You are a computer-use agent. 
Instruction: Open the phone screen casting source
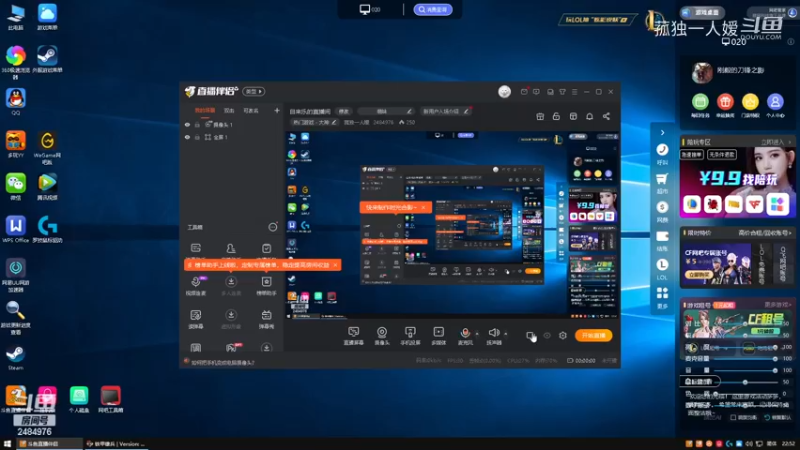[x=410, y=336]
